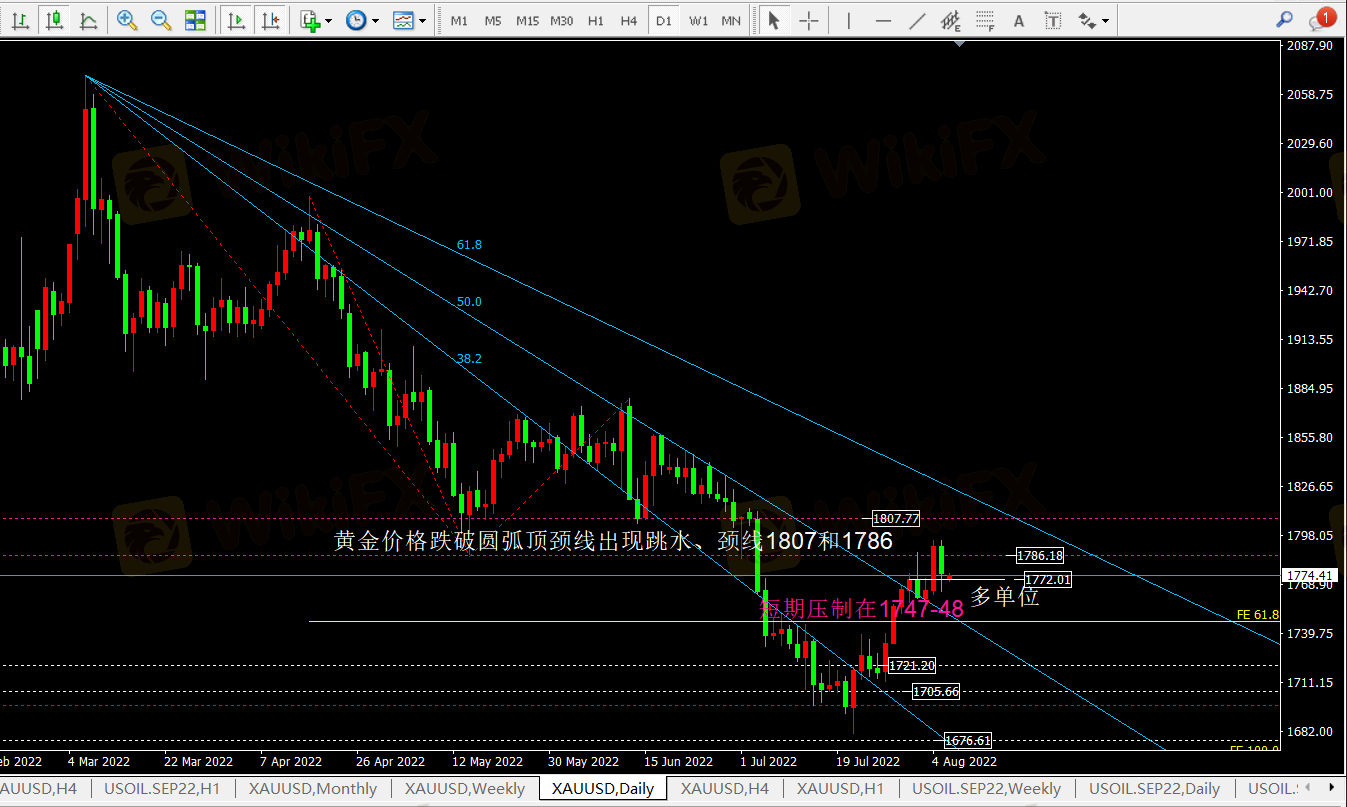
Task: Click the zoom out magnifier icon
Action: point(160,20)
